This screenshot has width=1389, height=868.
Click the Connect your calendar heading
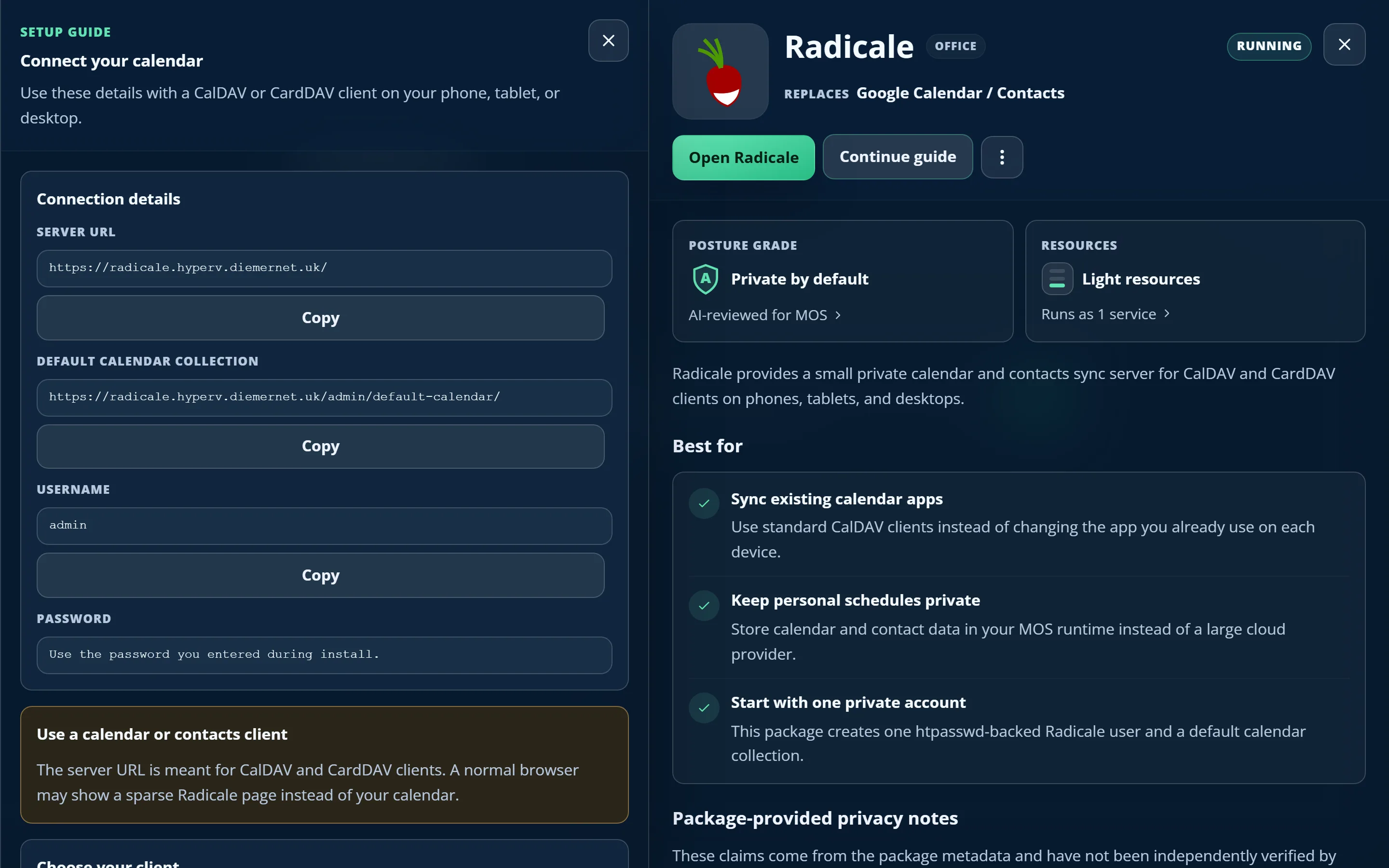(x=111, y=61)
